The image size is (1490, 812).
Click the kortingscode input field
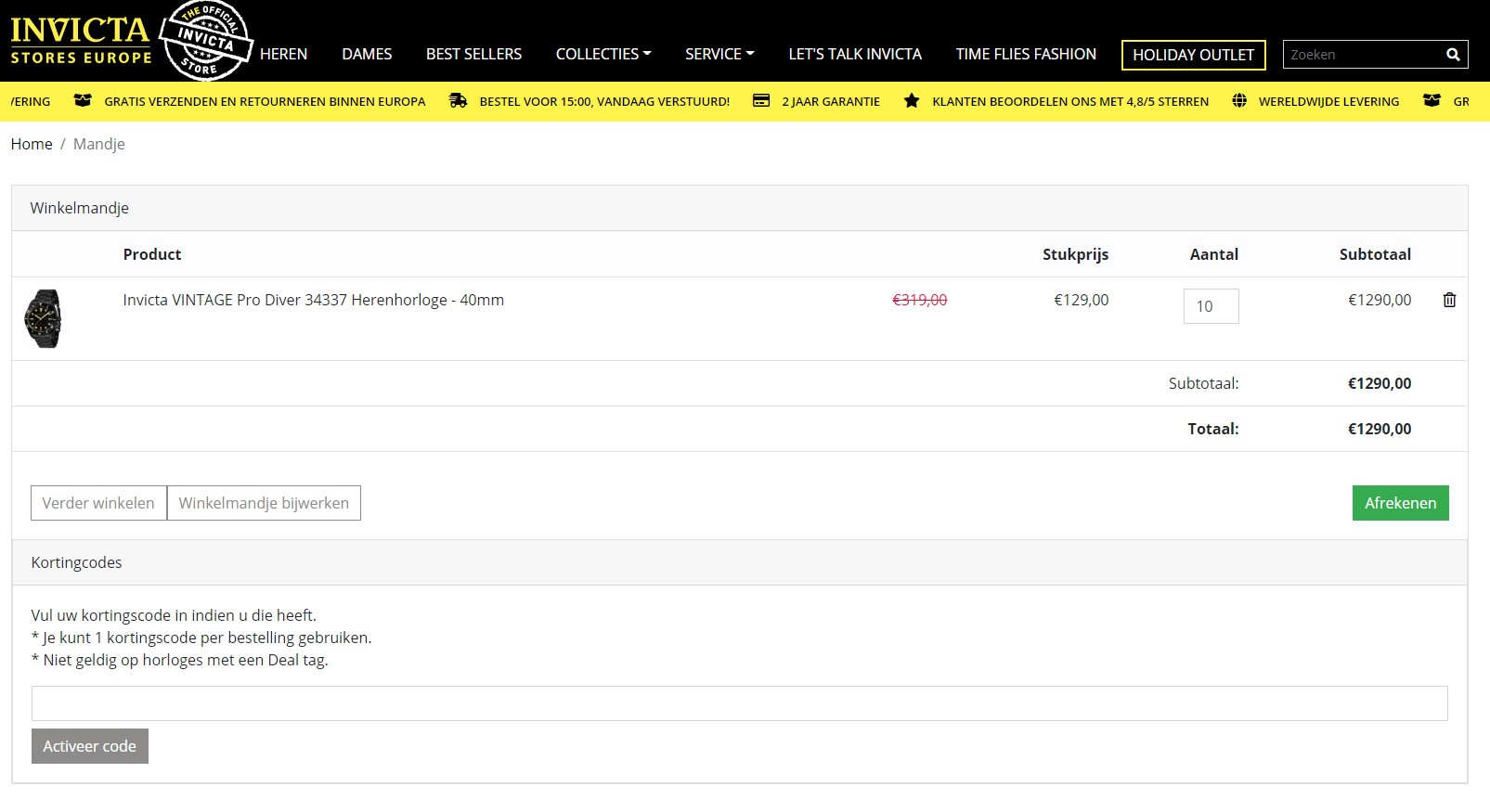coord(739,703)
